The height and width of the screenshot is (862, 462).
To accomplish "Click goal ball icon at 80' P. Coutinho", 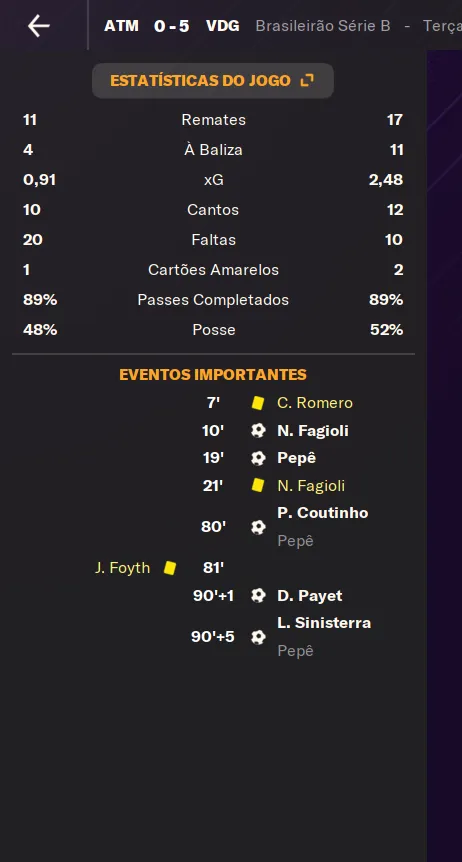I will 258,527.
